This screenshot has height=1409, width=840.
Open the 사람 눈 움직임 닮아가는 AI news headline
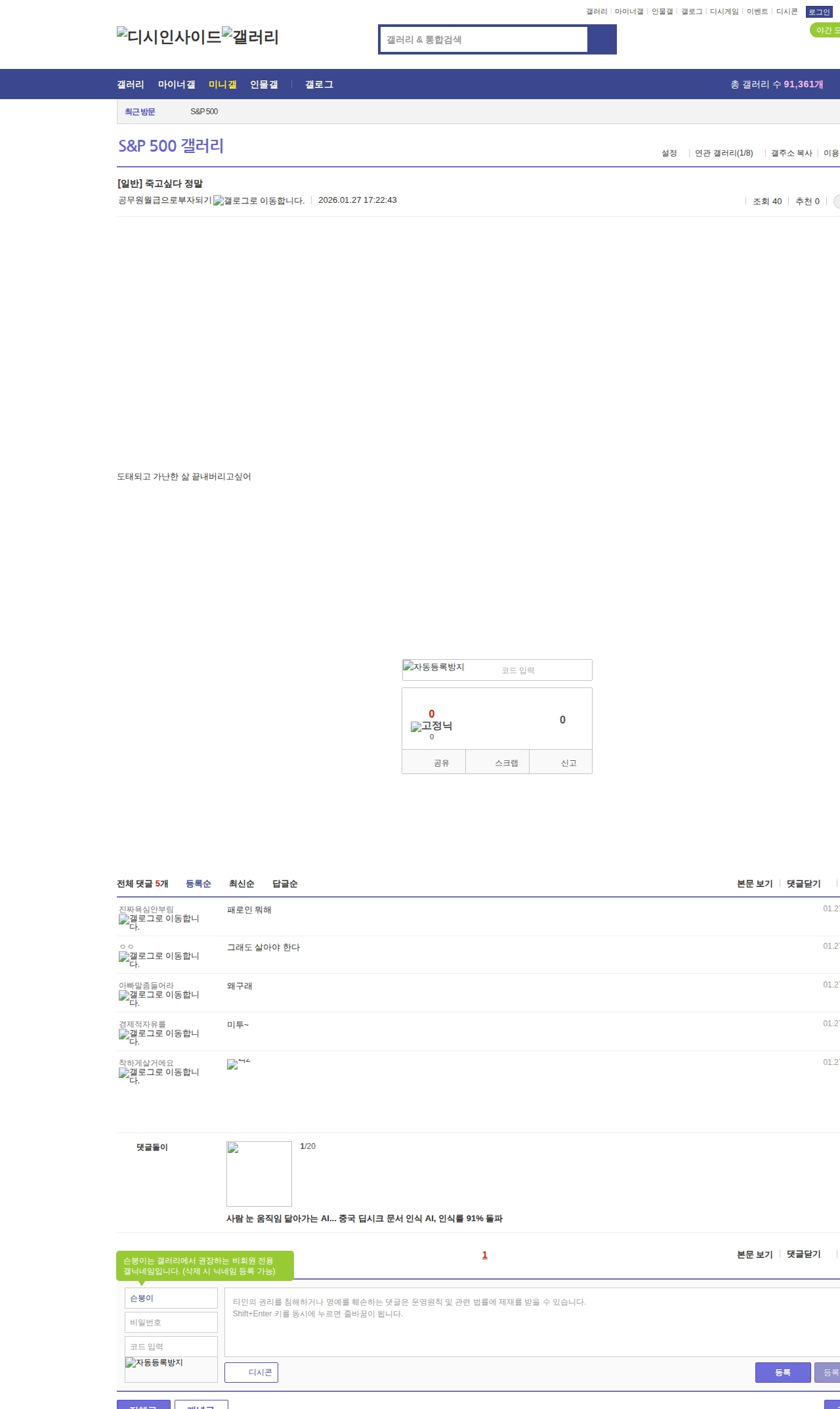click(364, 1219)
